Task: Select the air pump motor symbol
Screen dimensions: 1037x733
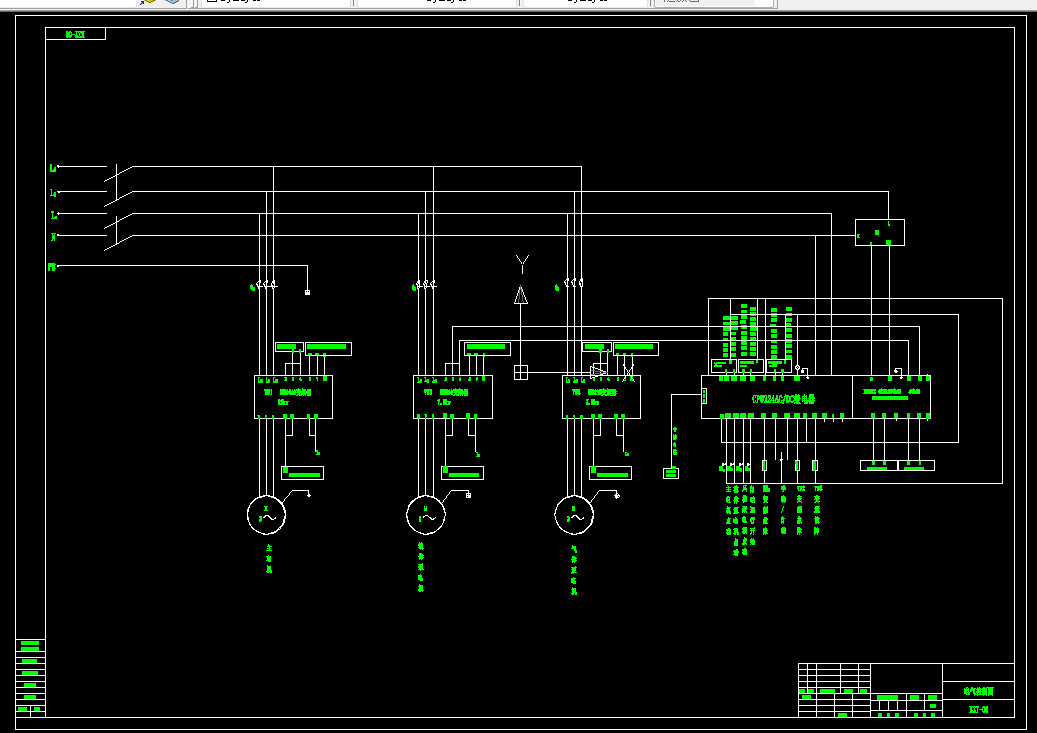Action: (574, 515)
